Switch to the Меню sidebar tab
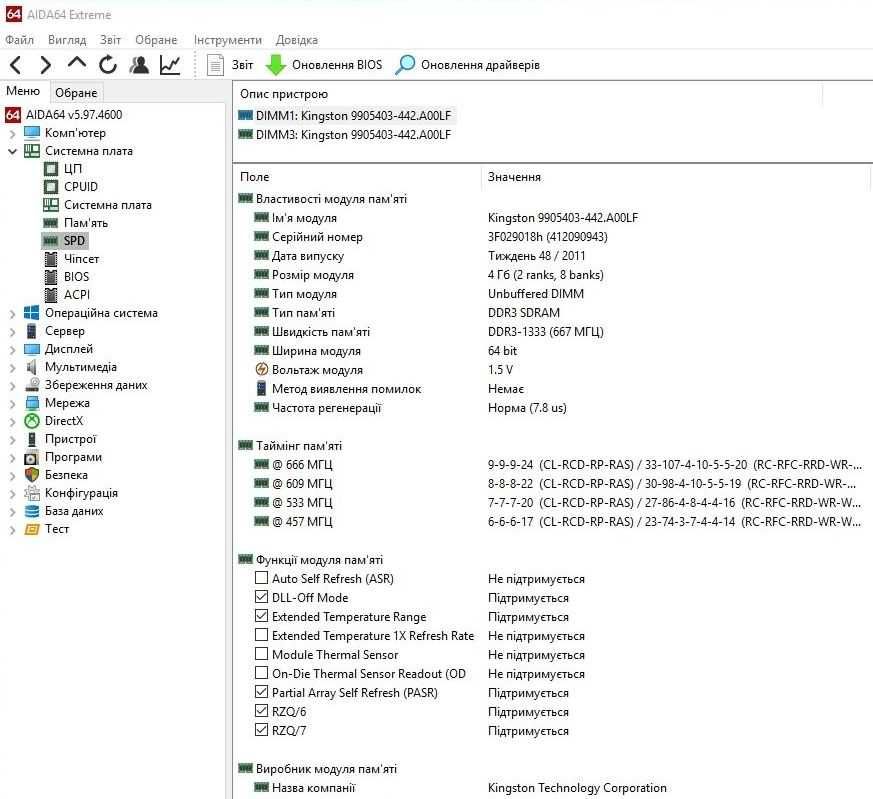This screenshot has width=873, height=799. [x=23, y=91]
